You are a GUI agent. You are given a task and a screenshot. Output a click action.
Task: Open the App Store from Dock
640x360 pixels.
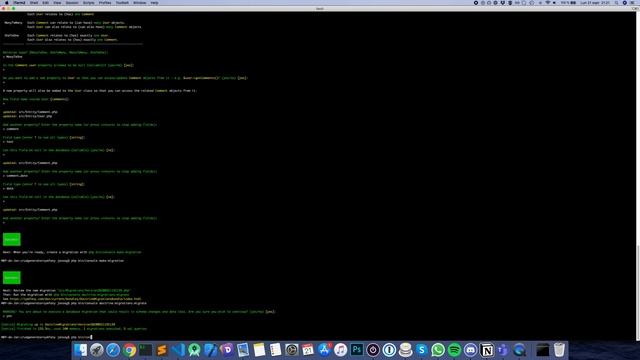pyautogui.click(x=324, y=350)
